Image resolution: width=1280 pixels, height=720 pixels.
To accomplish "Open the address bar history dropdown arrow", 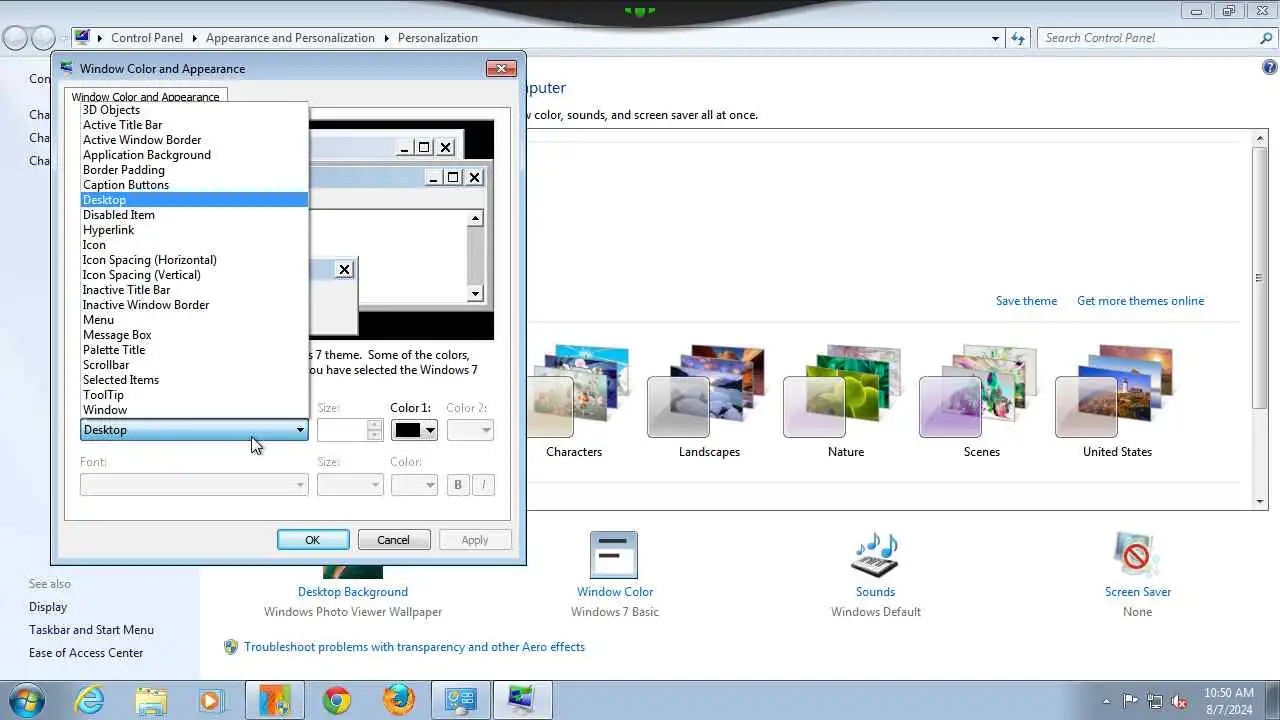I will [x=995, y=38].
